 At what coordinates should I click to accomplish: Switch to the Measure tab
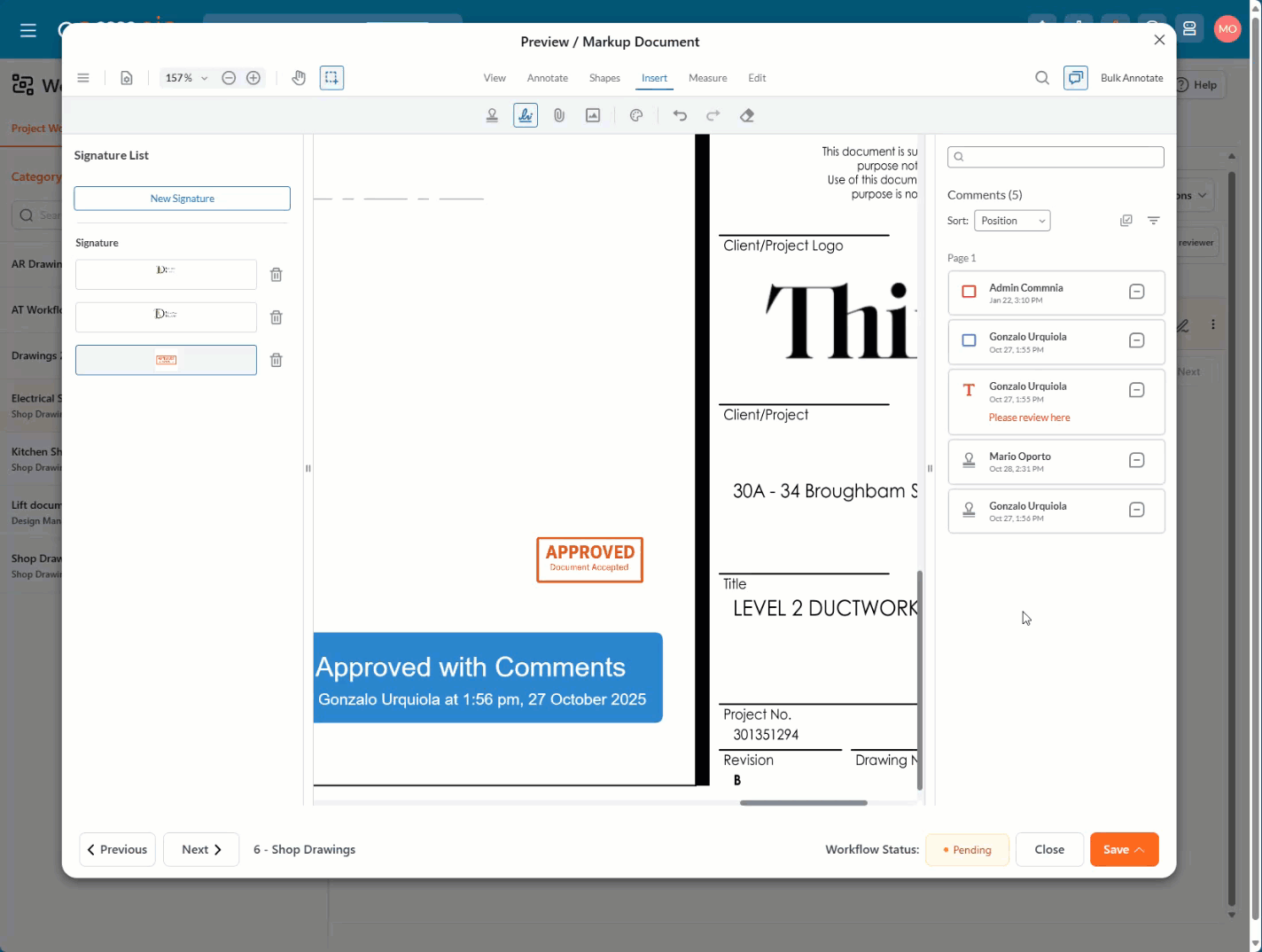[x=707, y=78]
